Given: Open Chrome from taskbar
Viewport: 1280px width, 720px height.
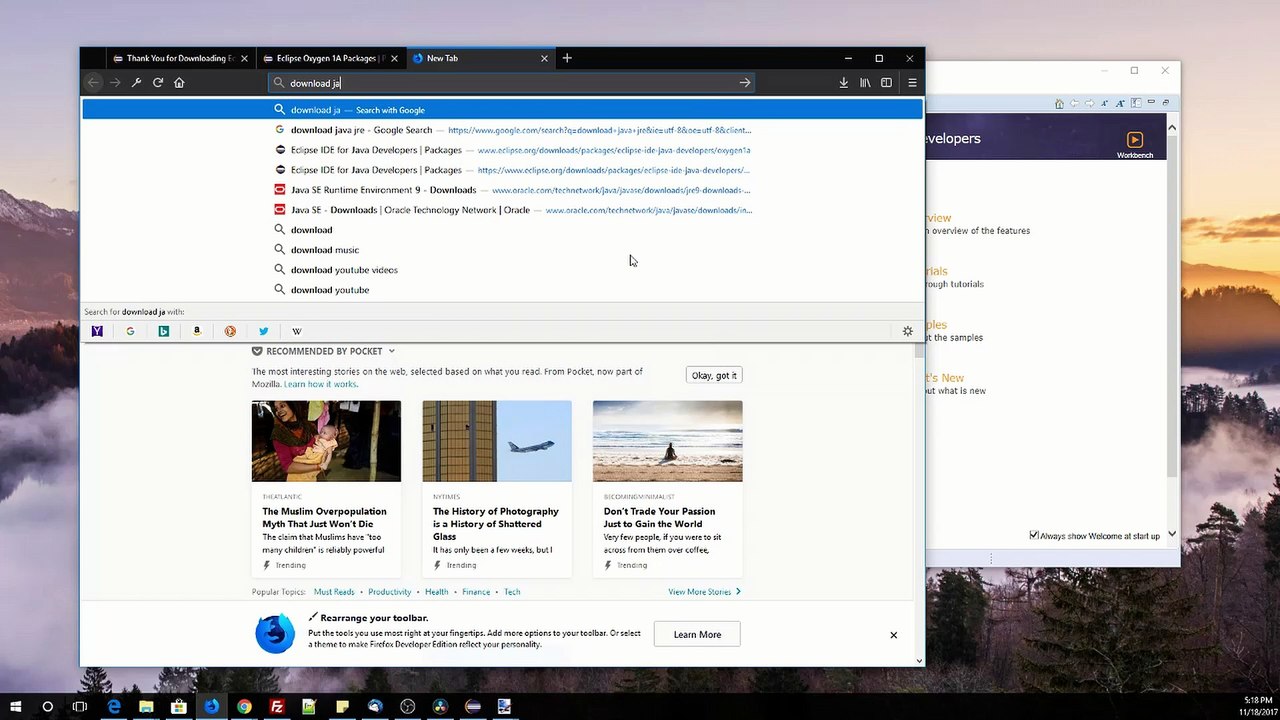Looking at the screenshot, I should pos(244,706).
